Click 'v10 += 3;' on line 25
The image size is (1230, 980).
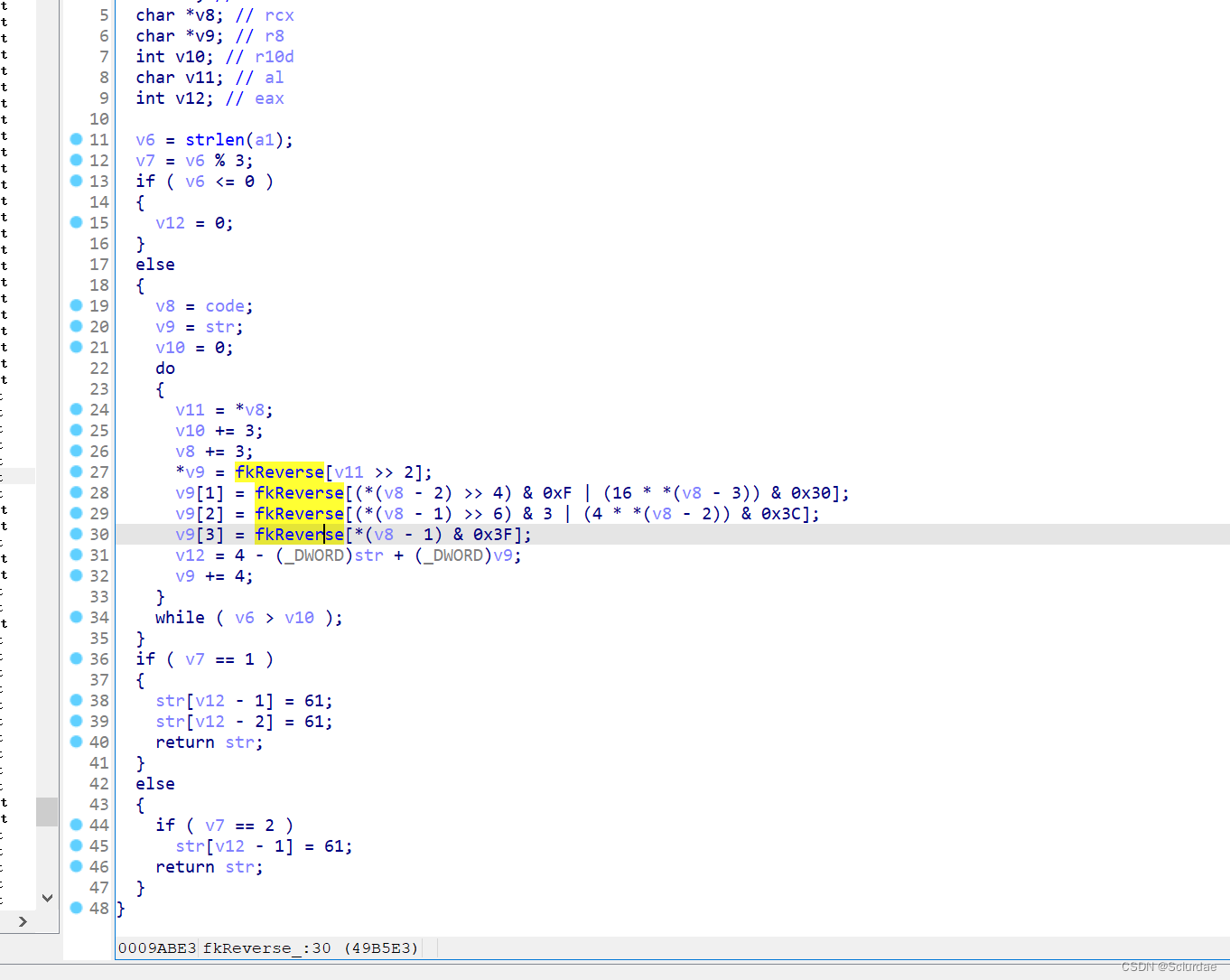click(x=219, y=431)
